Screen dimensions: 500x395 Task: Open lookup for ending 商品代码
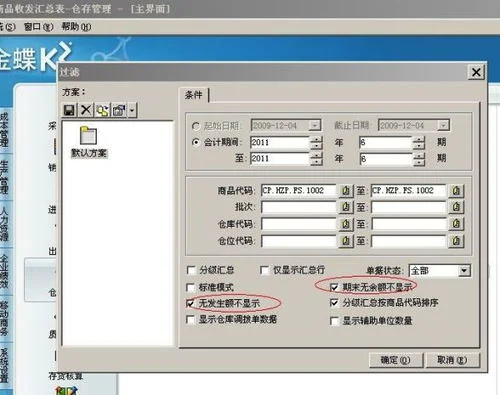coord(456,191)
